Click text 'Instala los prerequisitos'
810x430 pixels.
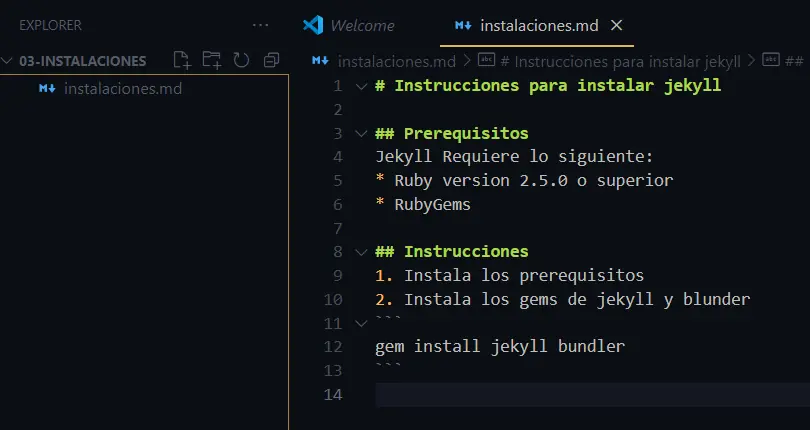click(x=524, y=275)
